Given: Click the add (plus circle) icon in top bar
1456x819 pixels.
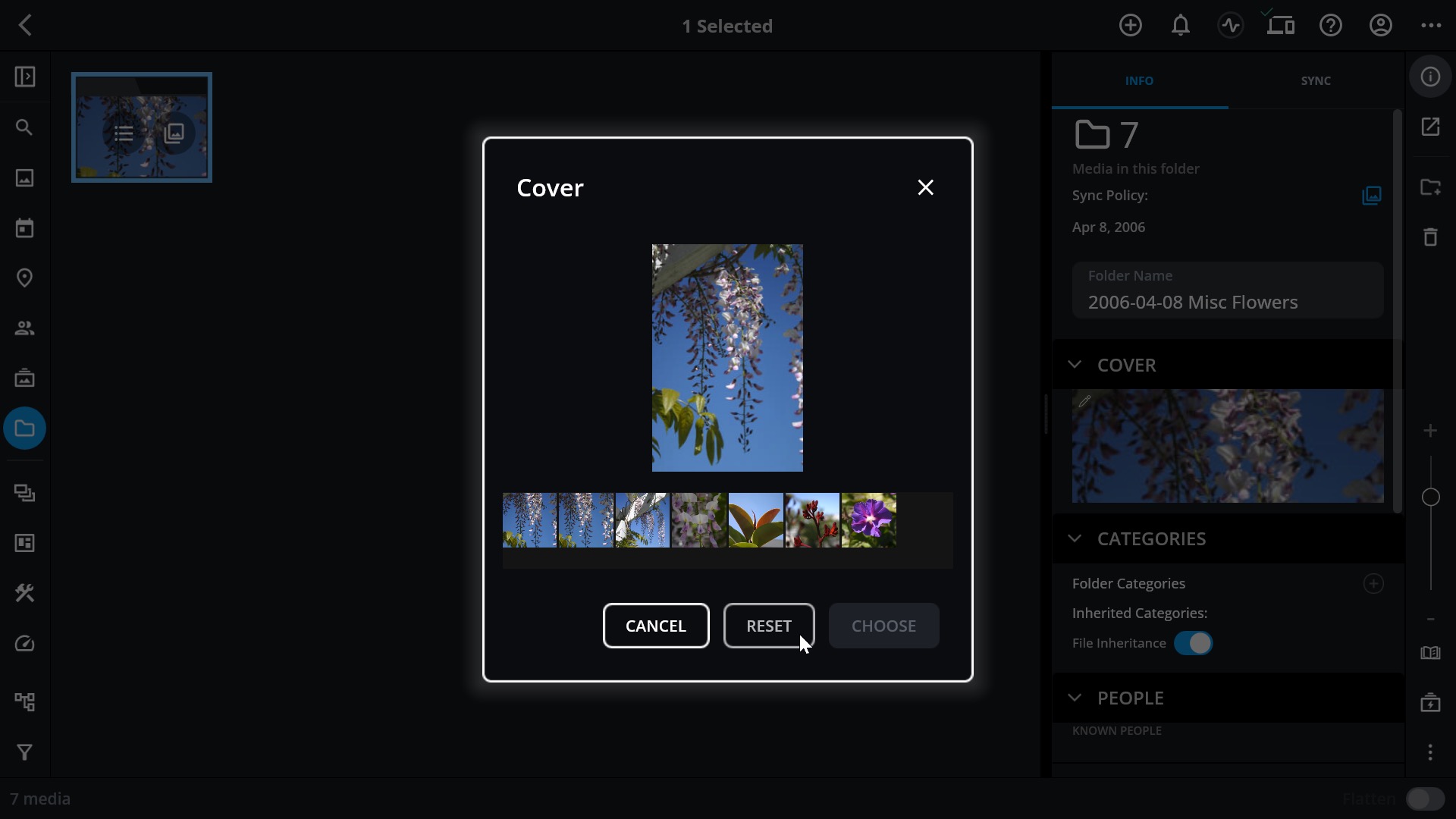Looking at the screenshot, I should (1130, 26).
